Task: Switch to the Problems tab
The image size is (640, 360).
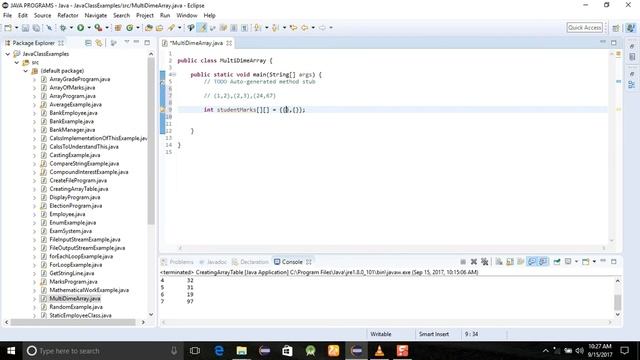Action: point(178,262)
